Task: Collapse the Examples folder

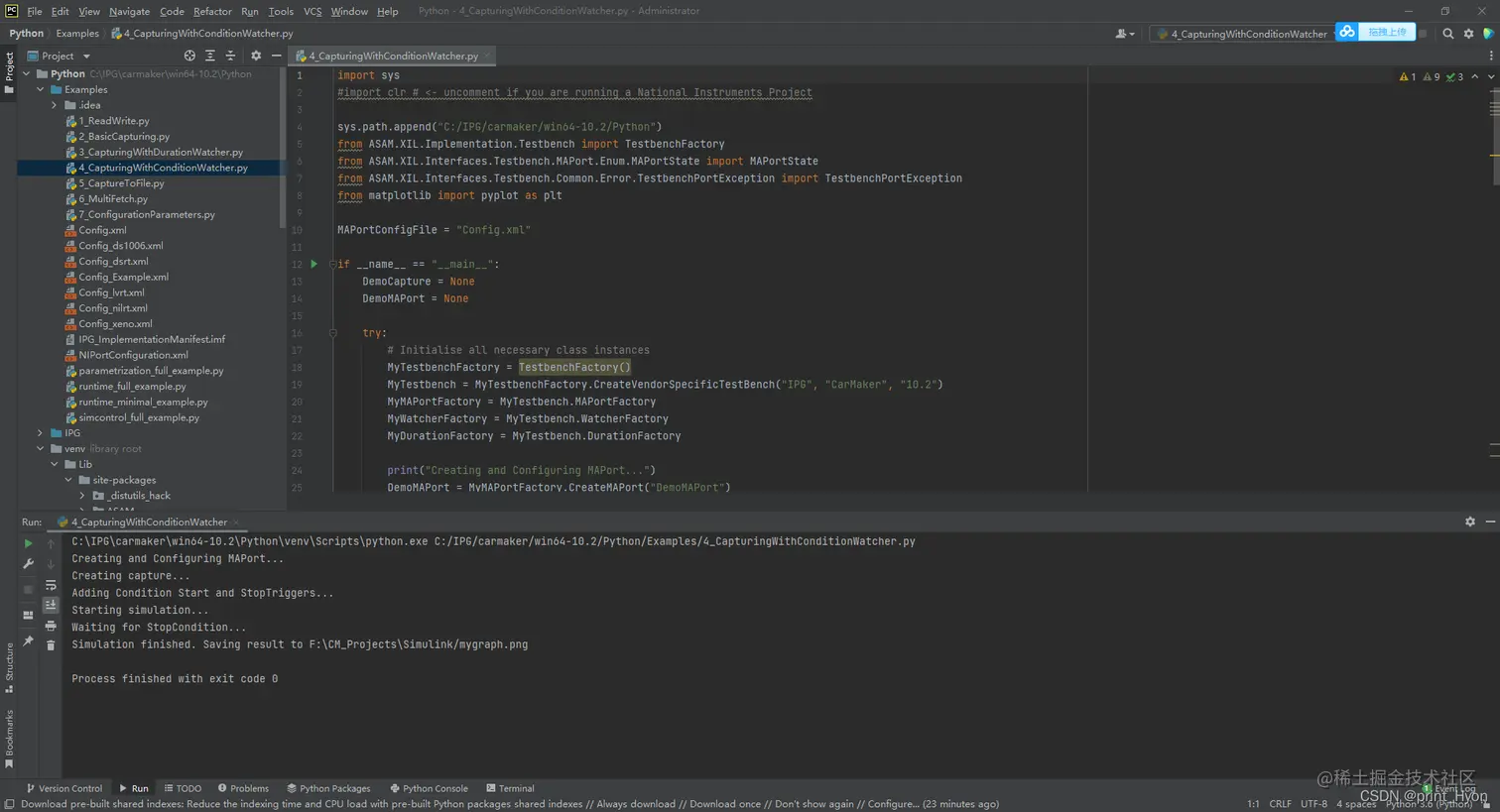Action: pyautogui.click(x=41, y=89)
